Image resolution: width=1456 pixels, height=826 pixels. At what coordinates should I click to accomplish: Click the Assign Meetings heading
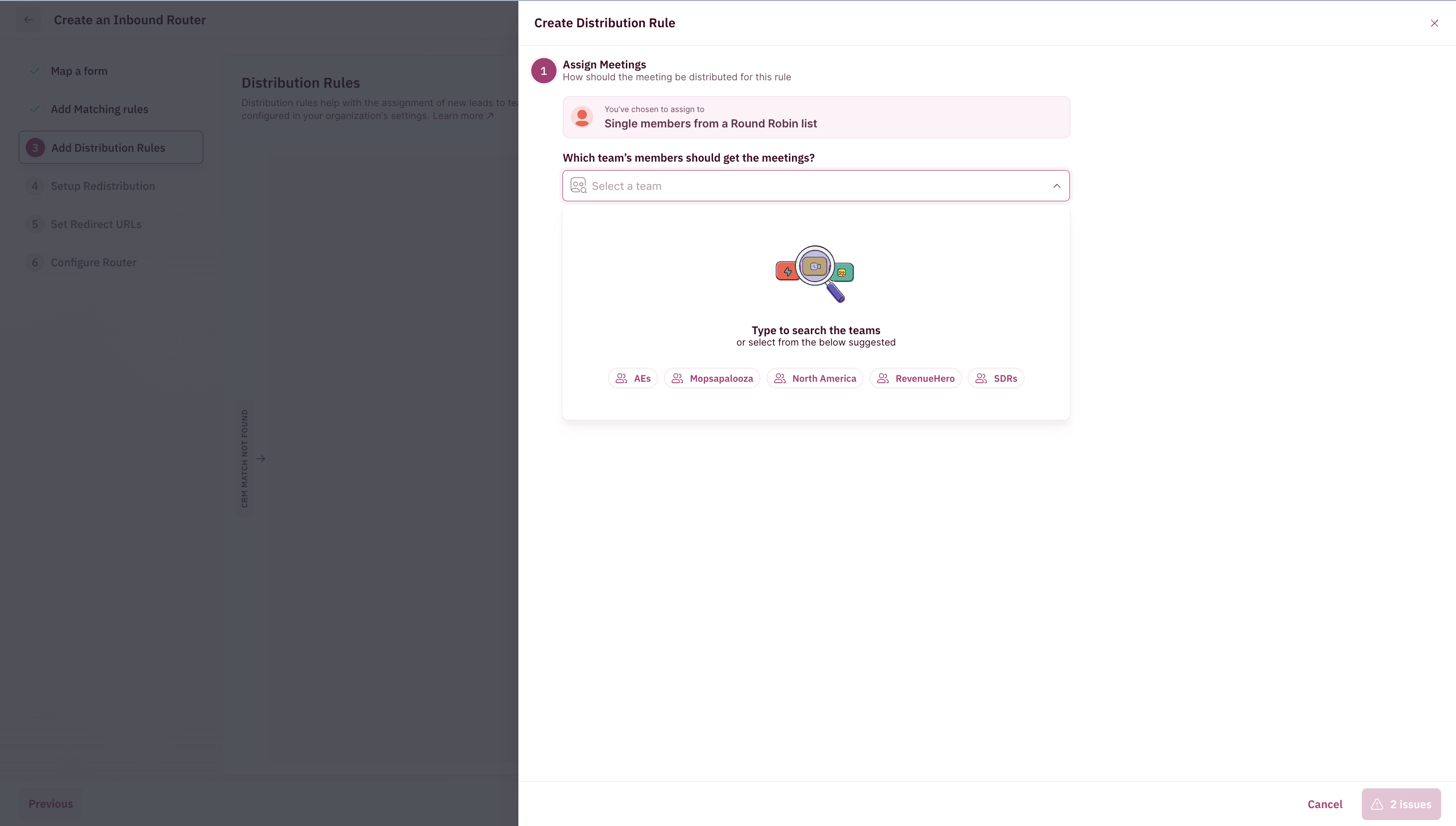(x=604, y=64)
